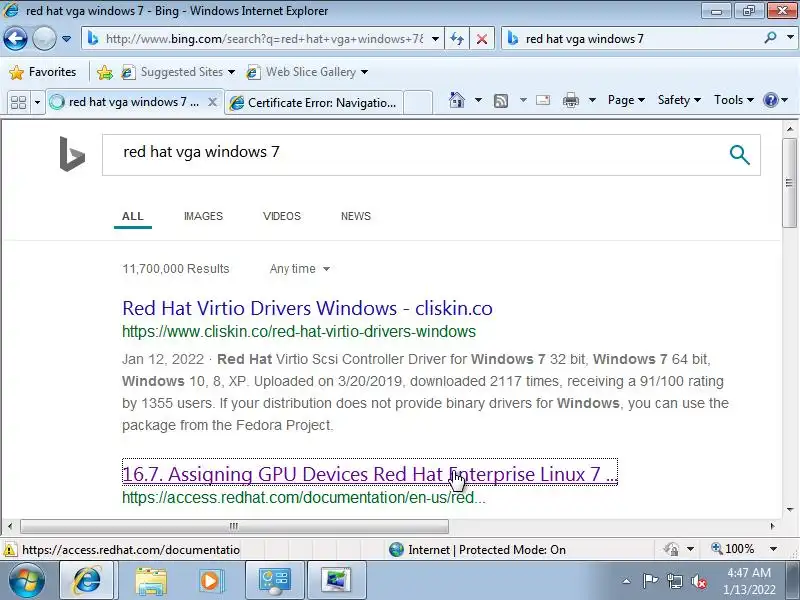Open the Quick Tabs grid icon

(19, 102)
